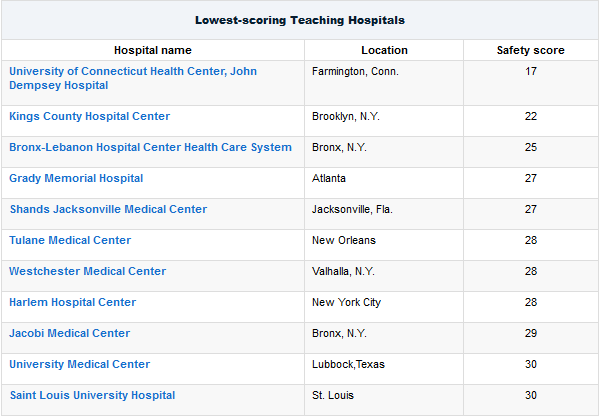
Task: Click the safety score 17 cell
Action: [531, 83]
